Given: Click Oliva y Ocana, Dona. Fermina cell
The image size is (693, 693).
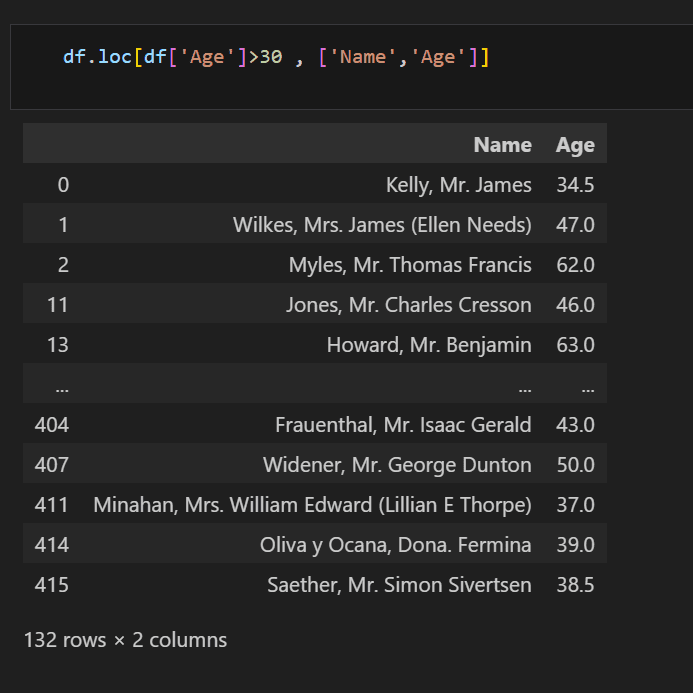Looking at the screenshot, I should coord(396,545).
